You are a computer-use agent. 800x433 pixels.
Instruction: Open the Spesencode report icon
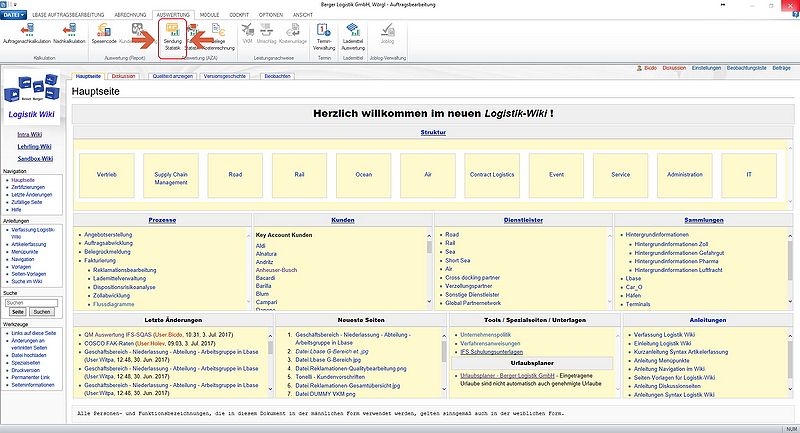[104, 34]
